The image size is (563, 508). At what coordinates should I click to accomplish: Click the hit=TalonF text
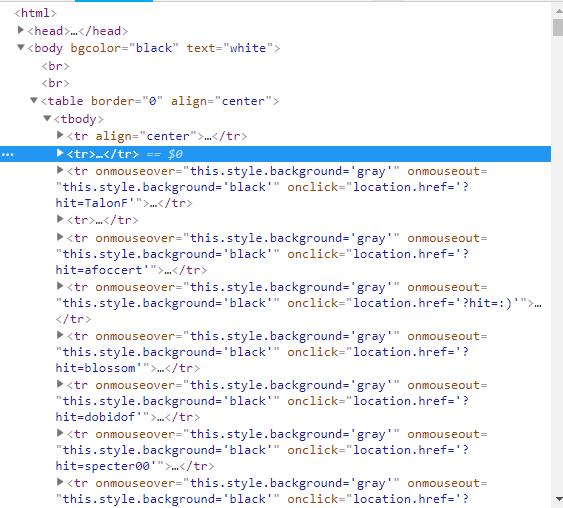pyautogui.click(x=92, y=203)
